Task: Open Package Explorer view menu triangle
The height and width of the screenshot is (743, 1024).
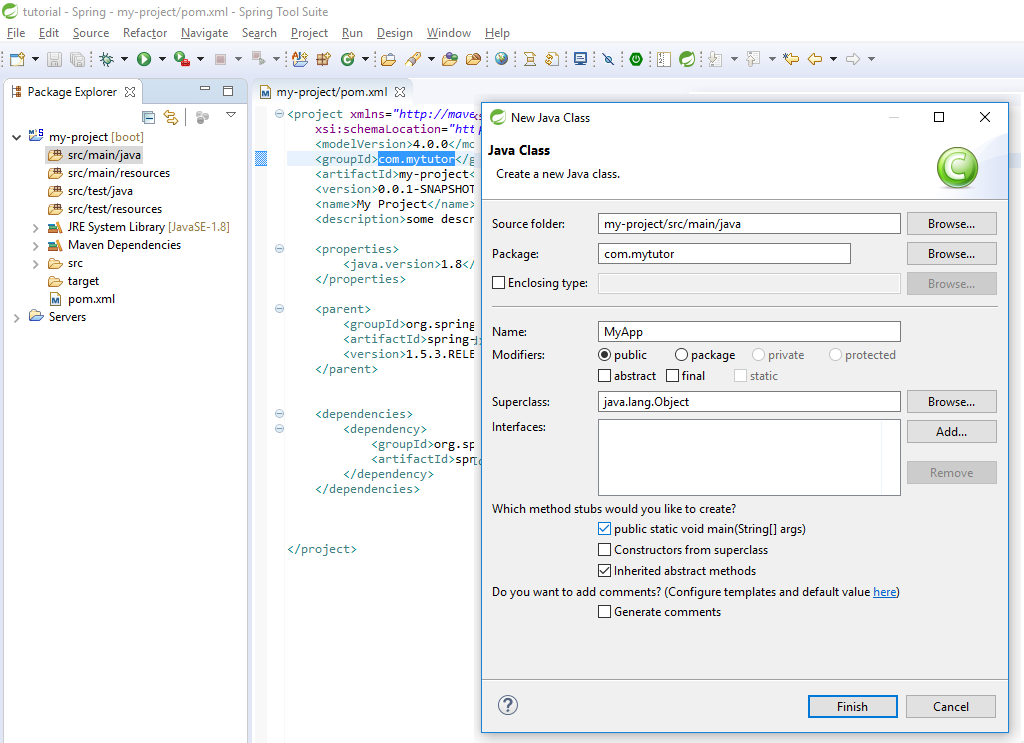Action: (x=231, y=115)
